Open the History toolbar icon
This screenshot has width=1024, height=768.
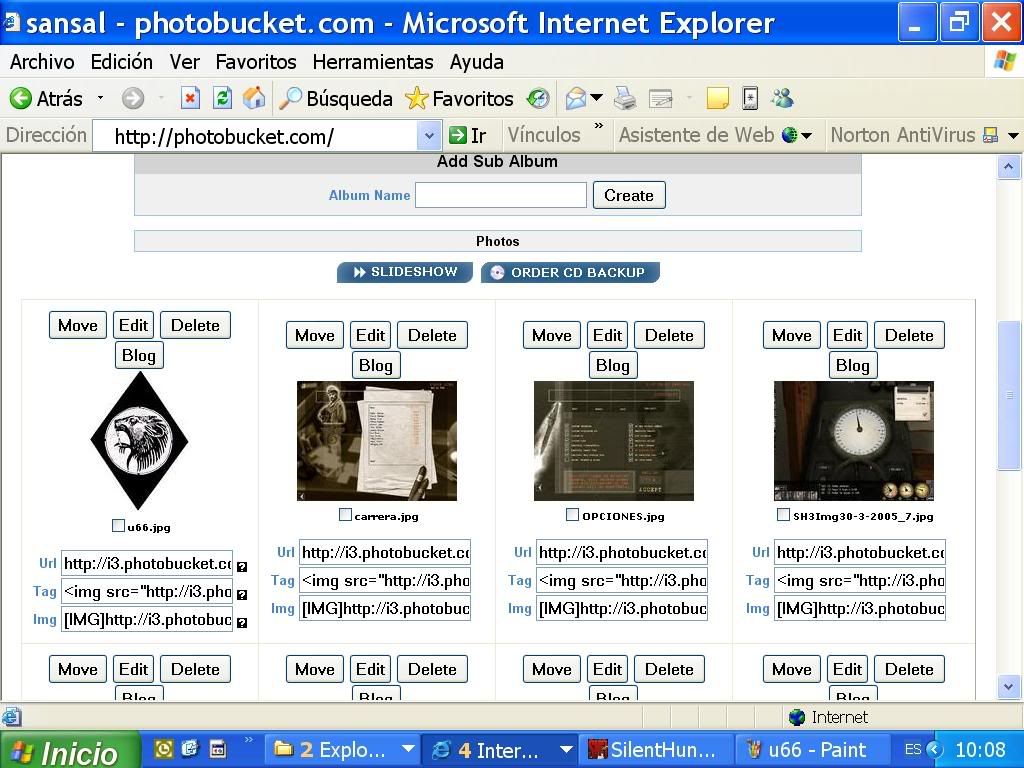[x=538, y=98]
